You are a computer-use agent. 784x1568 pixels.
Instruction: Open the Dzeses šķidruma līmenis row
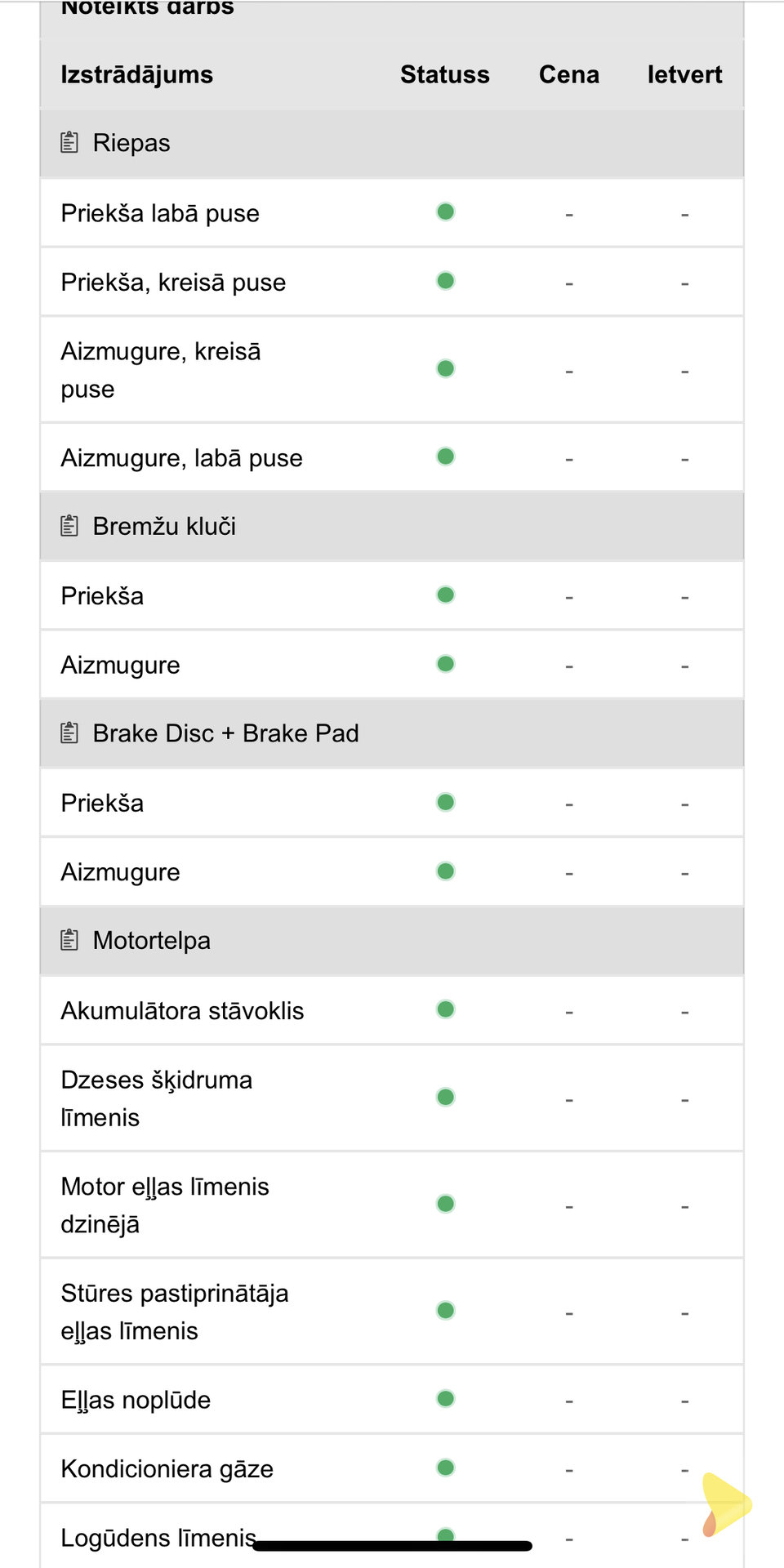pos(392,1098)
